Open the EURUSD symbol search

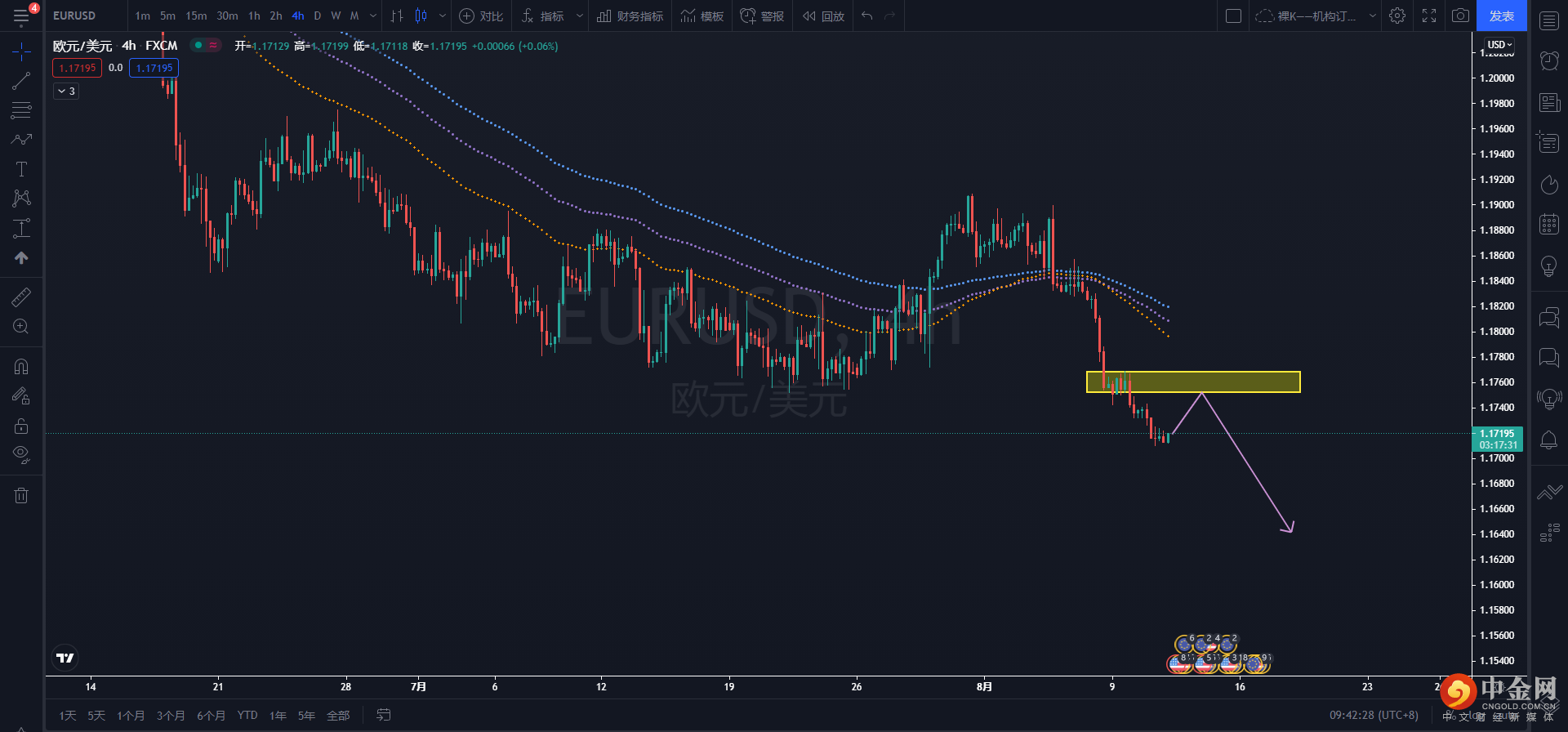click(74, 16)
